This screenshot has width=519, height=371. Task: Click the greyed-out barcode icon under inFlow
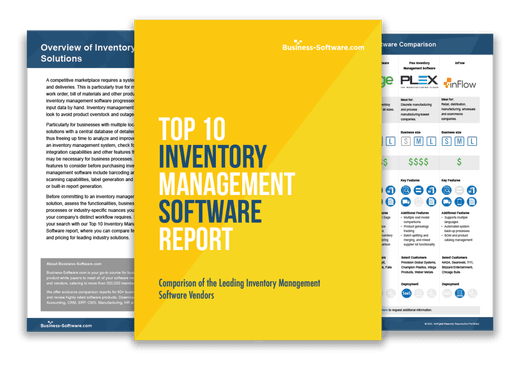tap(459, 190)
